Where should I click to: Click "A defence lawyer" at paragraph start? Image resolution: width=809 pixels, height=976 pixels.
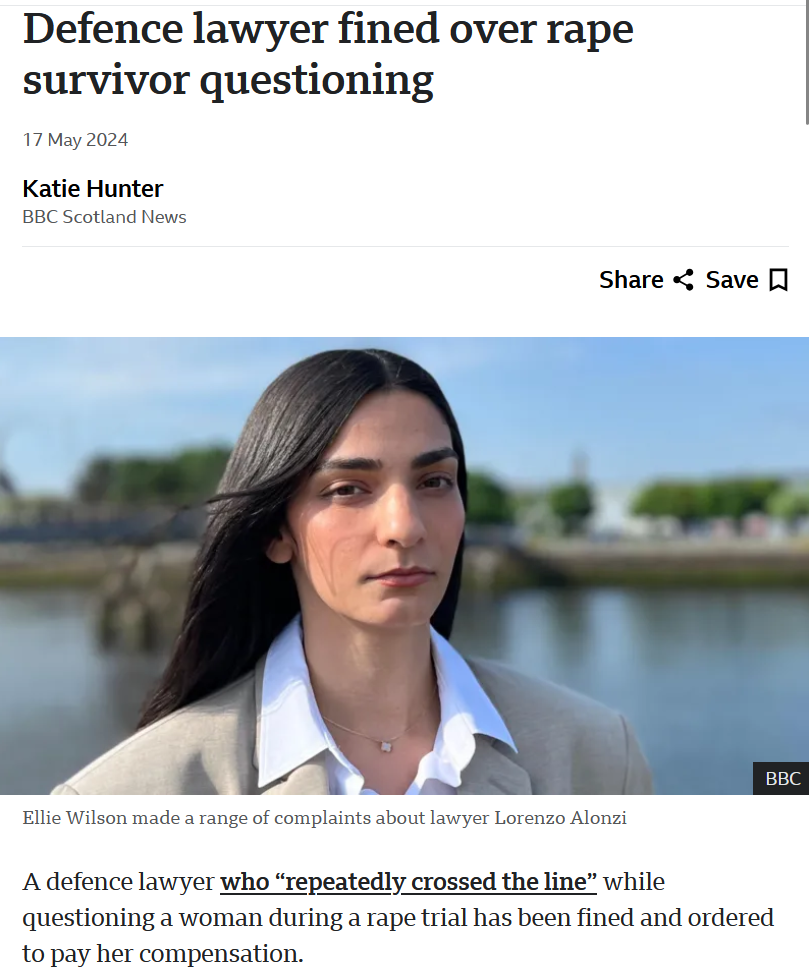[118, 881]
